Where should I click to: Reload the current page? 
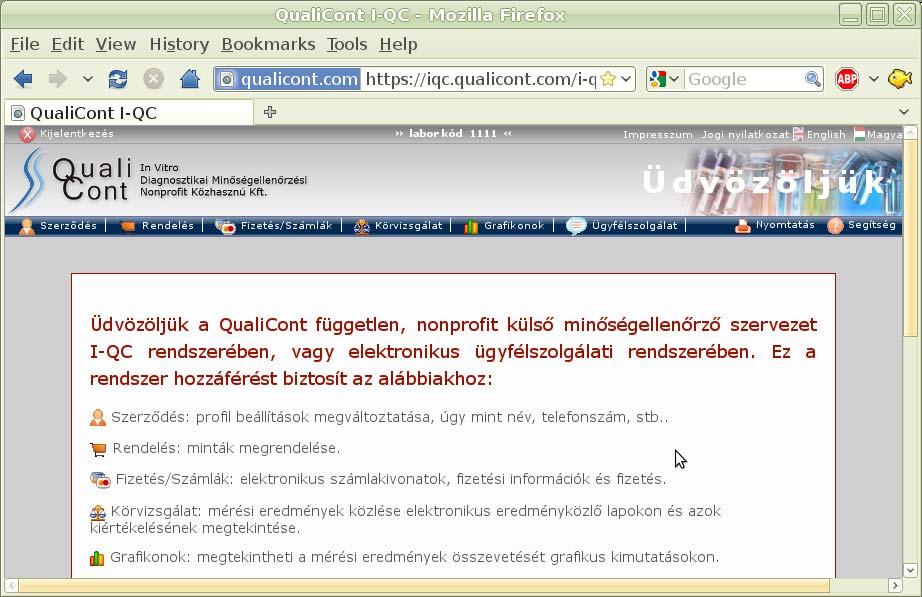point(118,79)
